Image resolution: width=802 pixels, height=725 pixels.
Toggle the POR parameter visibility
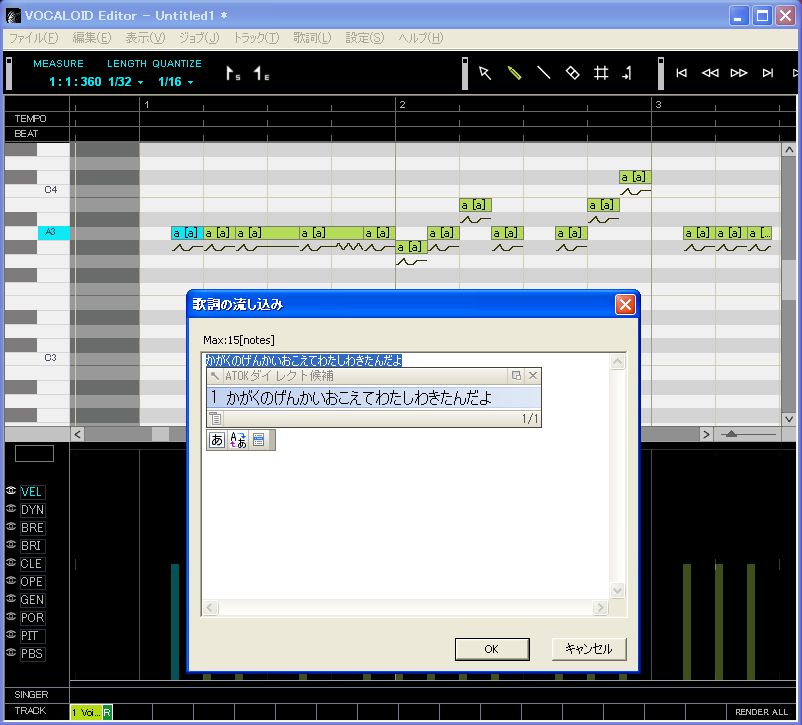(11, 616)
